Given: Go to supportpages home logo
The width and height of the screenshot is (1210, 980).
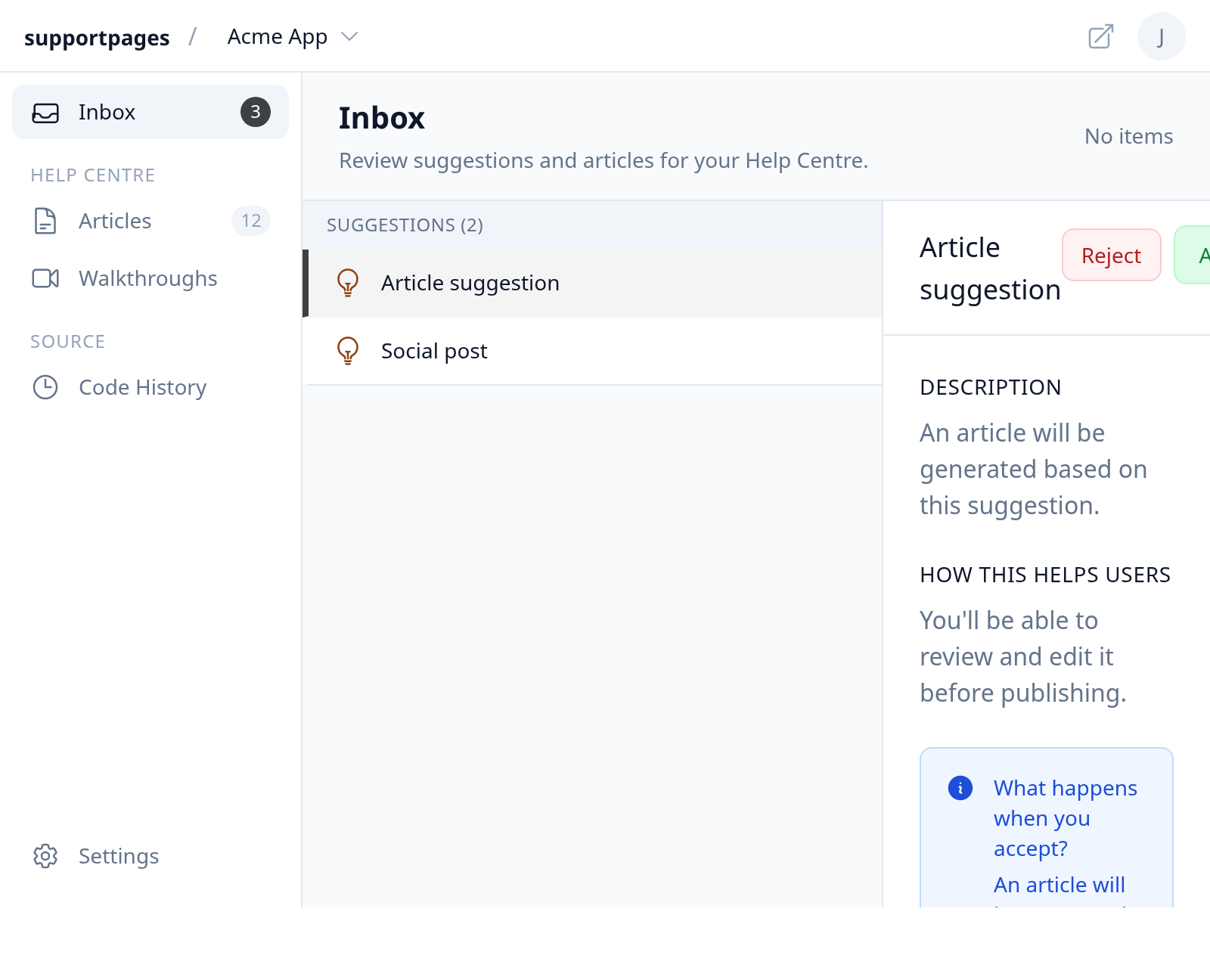Looking at the screenshot, I should click(97, 37).
